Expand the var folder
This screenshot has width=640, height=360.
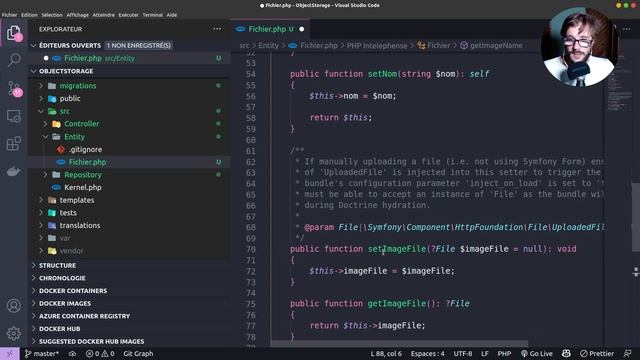click(41, 238)
